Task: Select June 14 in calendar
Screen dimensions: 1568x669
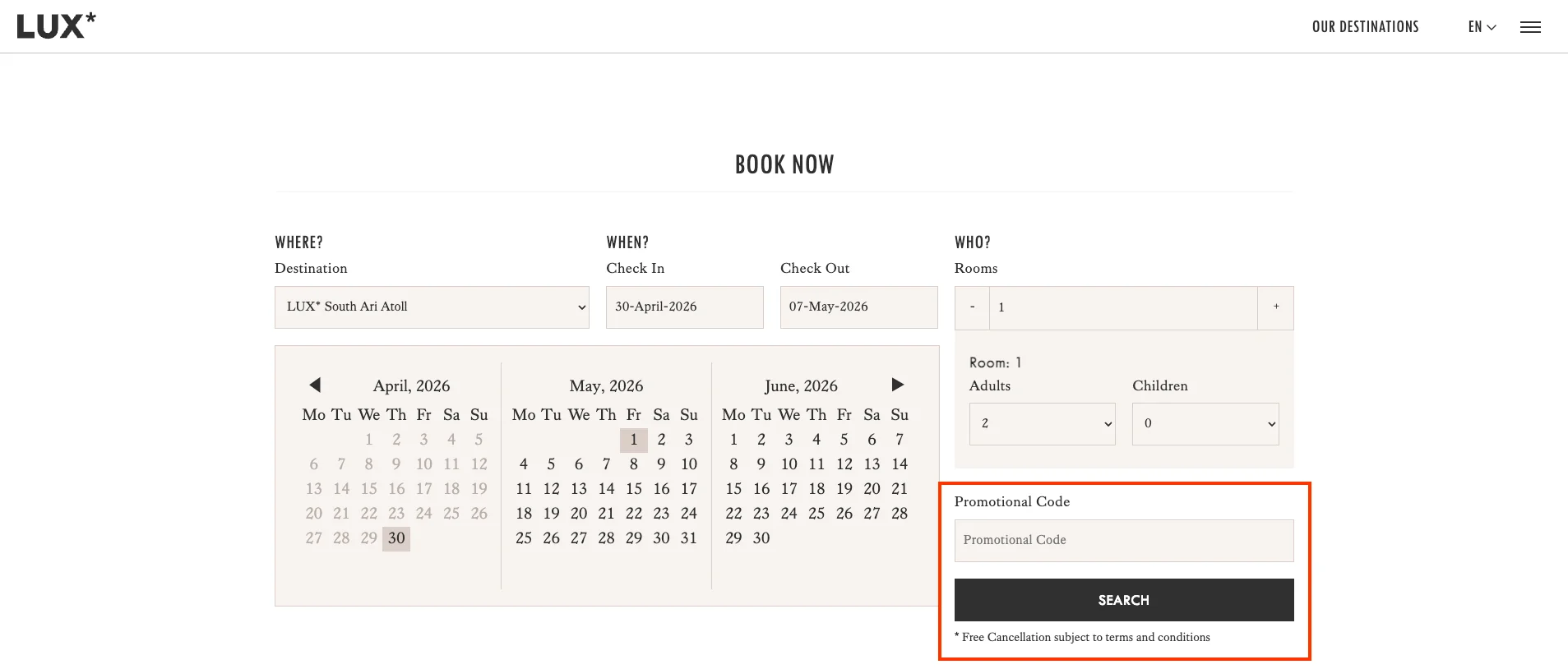Action: click(x=900, y=464)
